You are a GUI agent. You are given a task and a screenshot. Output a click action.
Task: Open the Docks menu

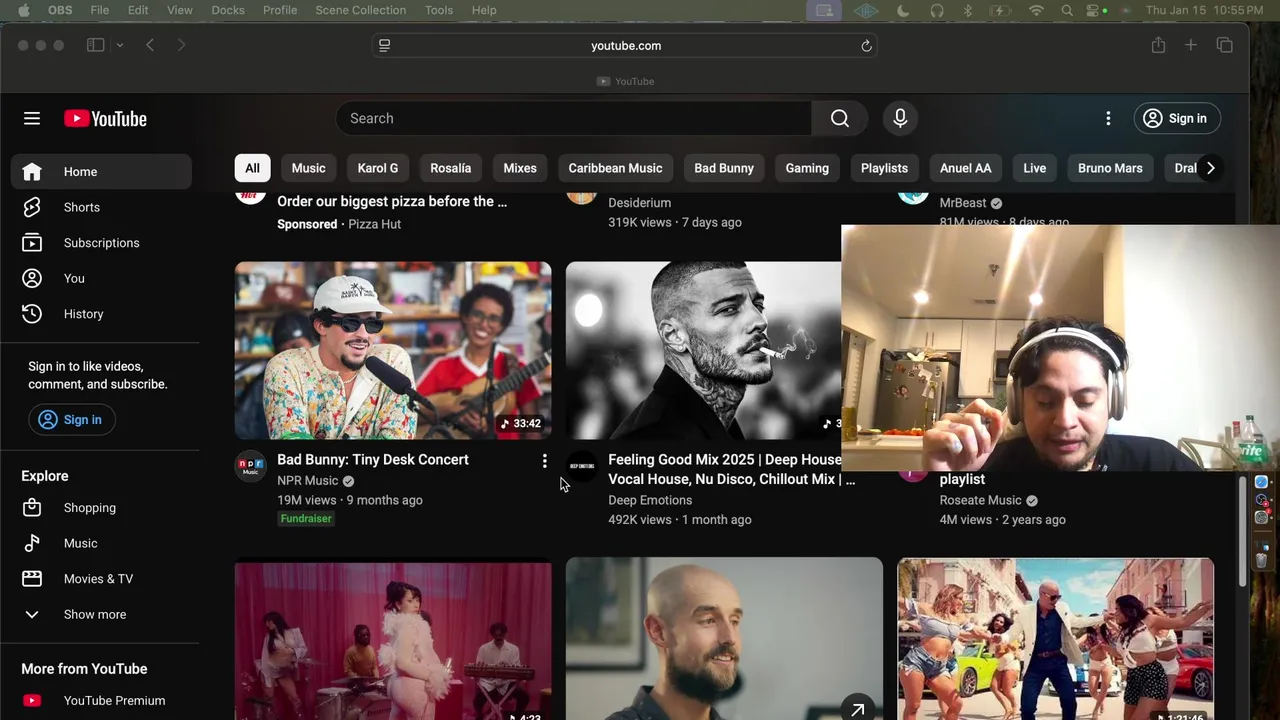point(228,10)
